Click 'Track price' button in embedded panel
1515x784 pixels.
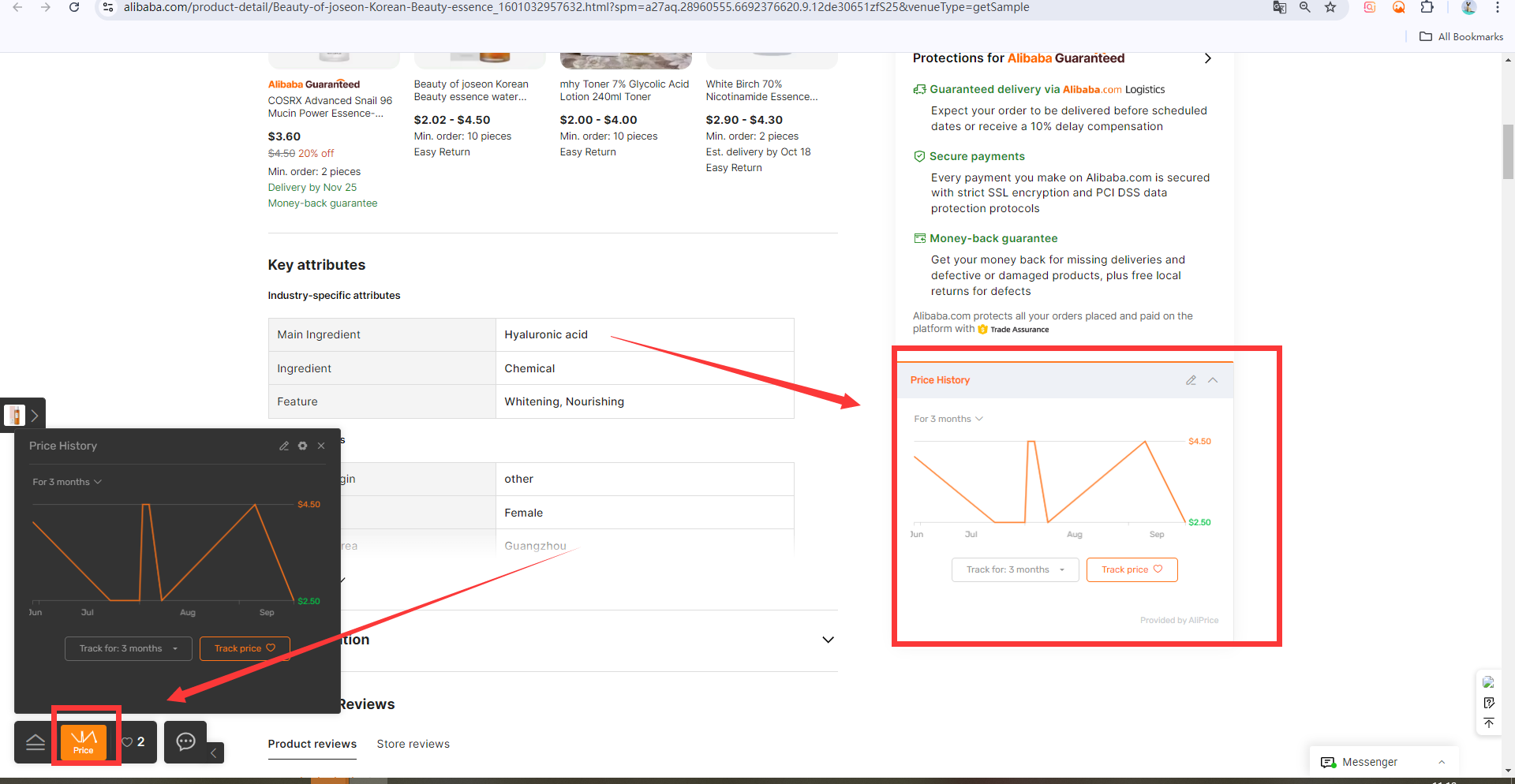[x=1132, y=569]
